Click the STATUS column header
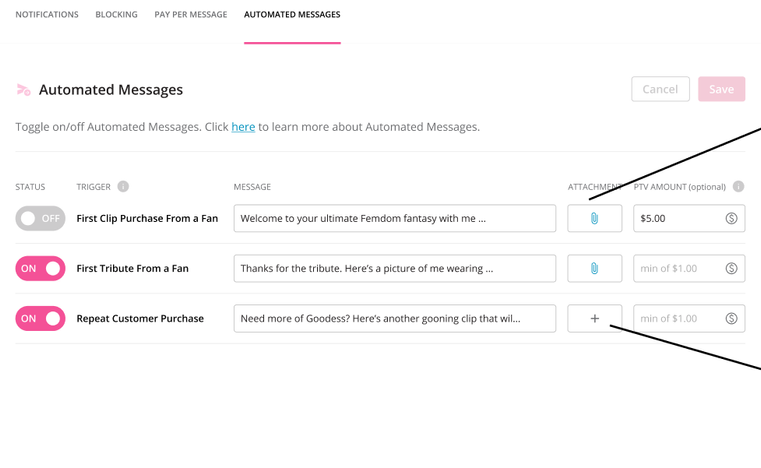 click(x=30, y=187)
